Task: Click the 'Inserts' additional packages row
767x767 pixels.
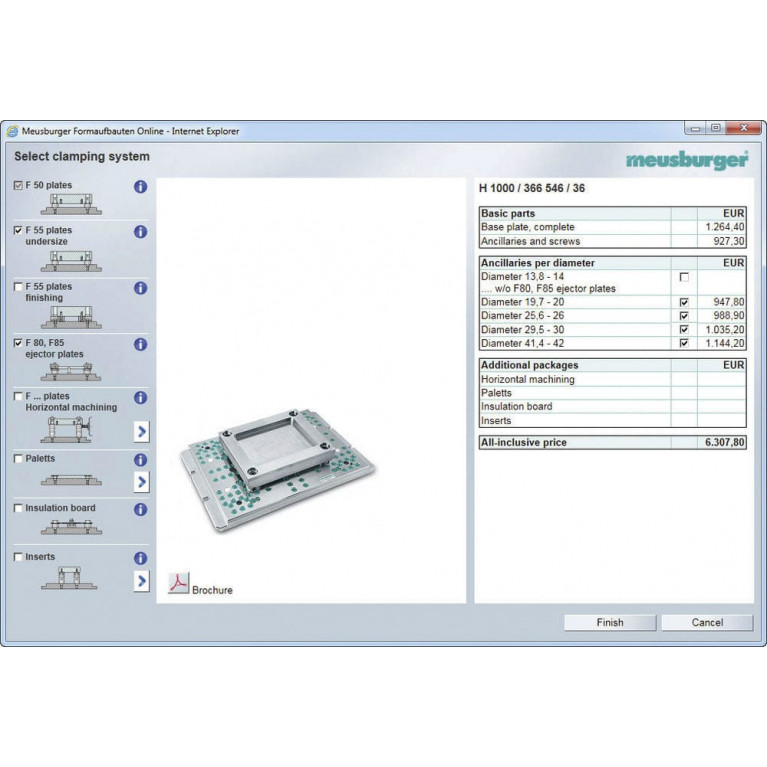Action: pos(612,421)
